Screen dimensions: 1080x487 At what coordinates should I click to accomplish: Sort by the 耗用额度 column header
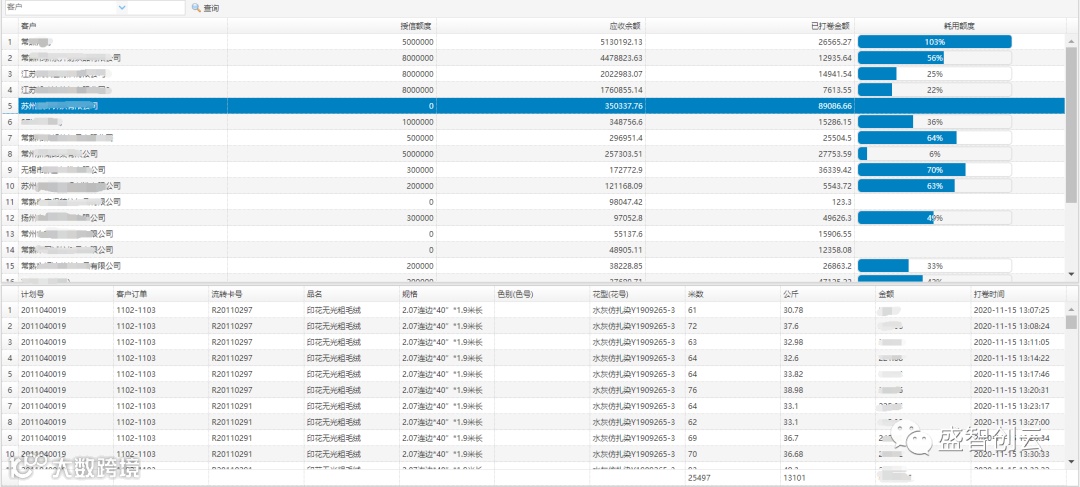click(x=959, y=25)
